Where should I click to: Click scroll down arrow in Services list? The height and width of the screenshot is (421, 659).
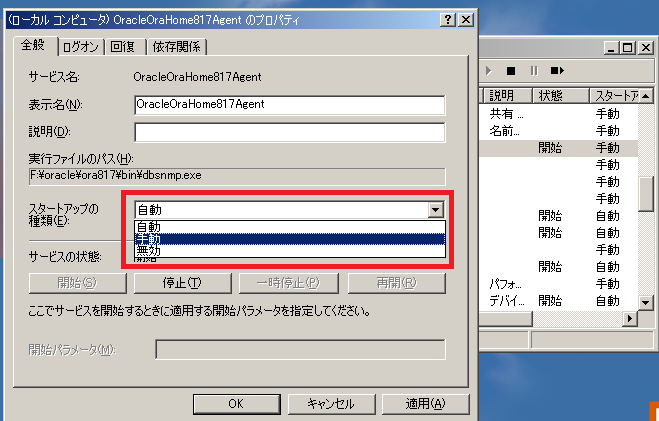pyautogui.click(x=646, y=302)
